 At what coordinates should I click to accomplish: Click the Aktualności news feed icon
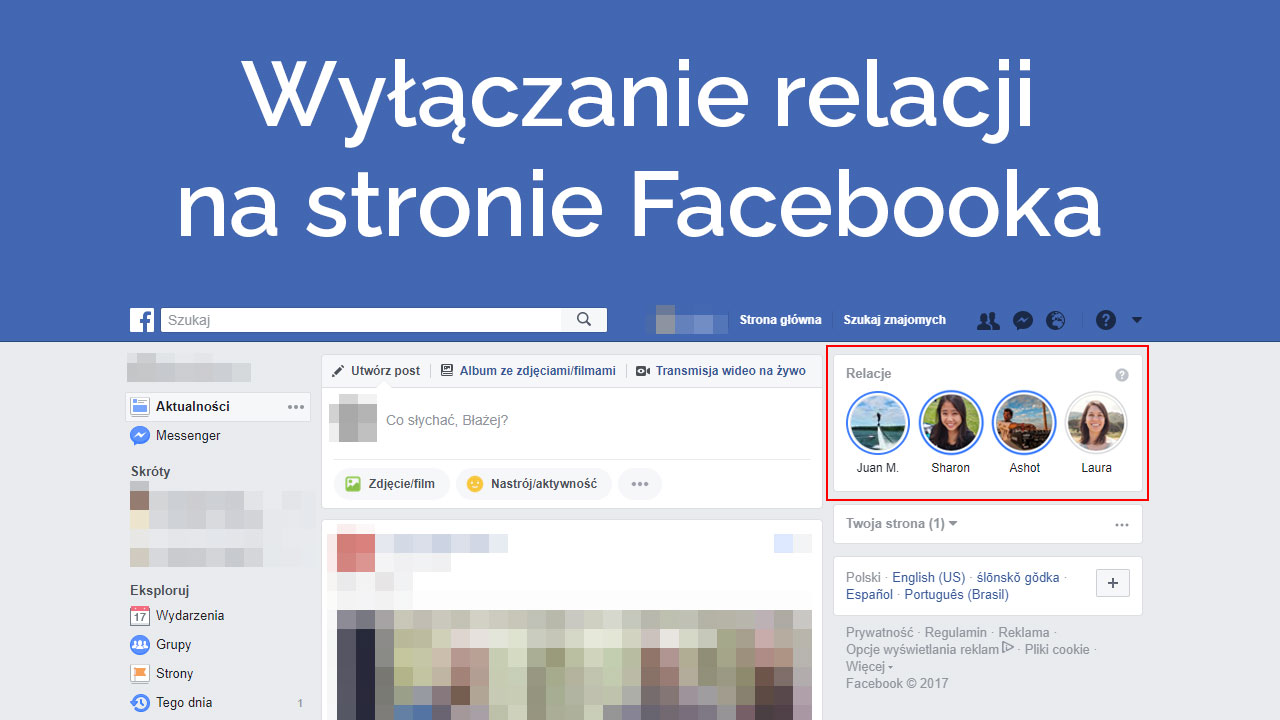[140, 407]
